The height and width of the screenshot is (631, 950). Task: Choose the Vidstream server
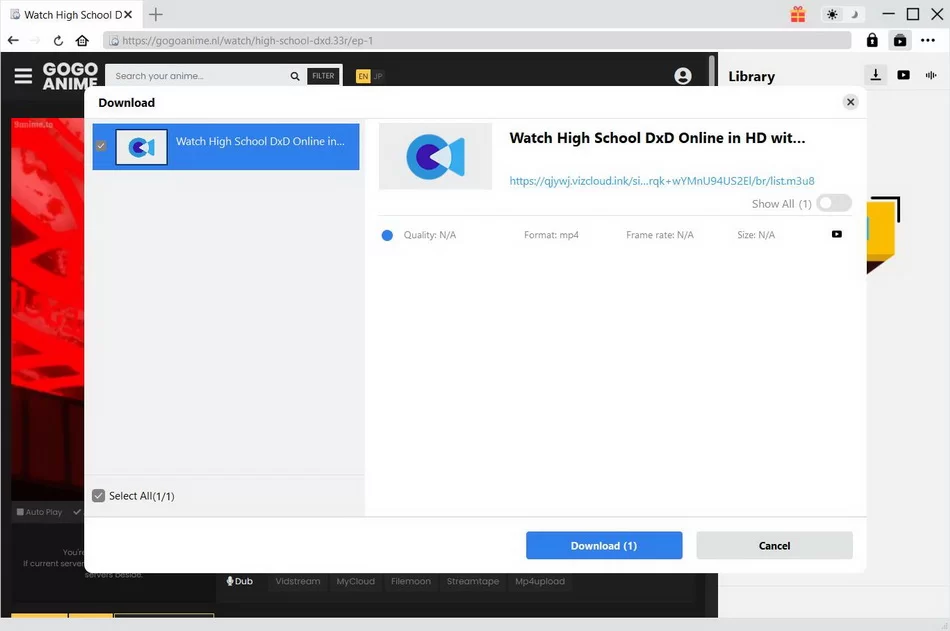click(x=297, y=581)
